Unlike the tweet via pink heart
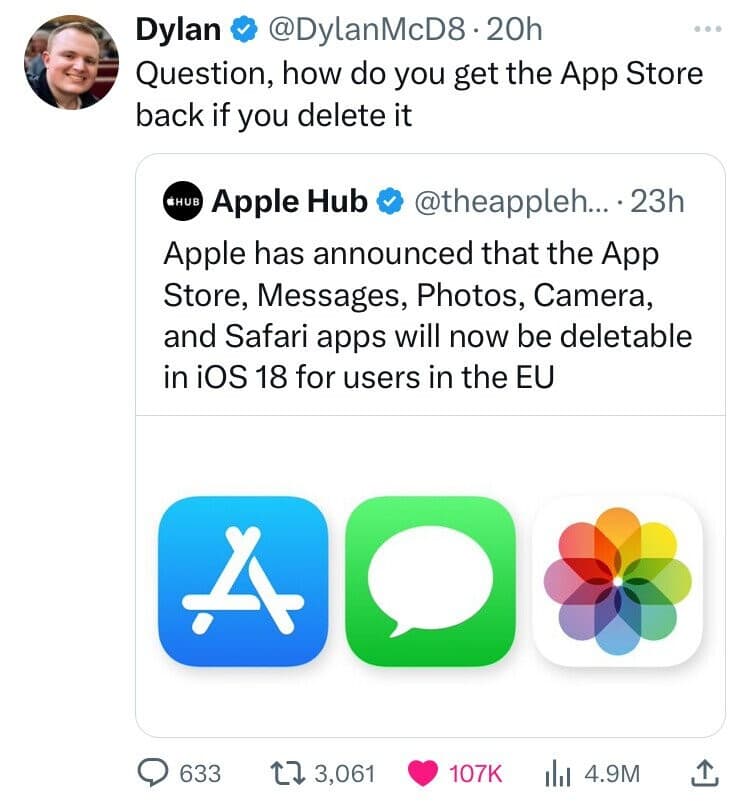This screenshot has width=750, height=804. [x=422, y=773]
